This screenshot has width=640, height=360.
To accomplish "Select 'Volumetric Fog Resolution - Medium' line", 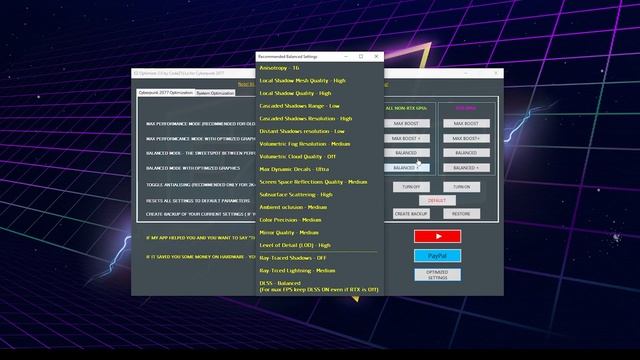I will [304, 144].
